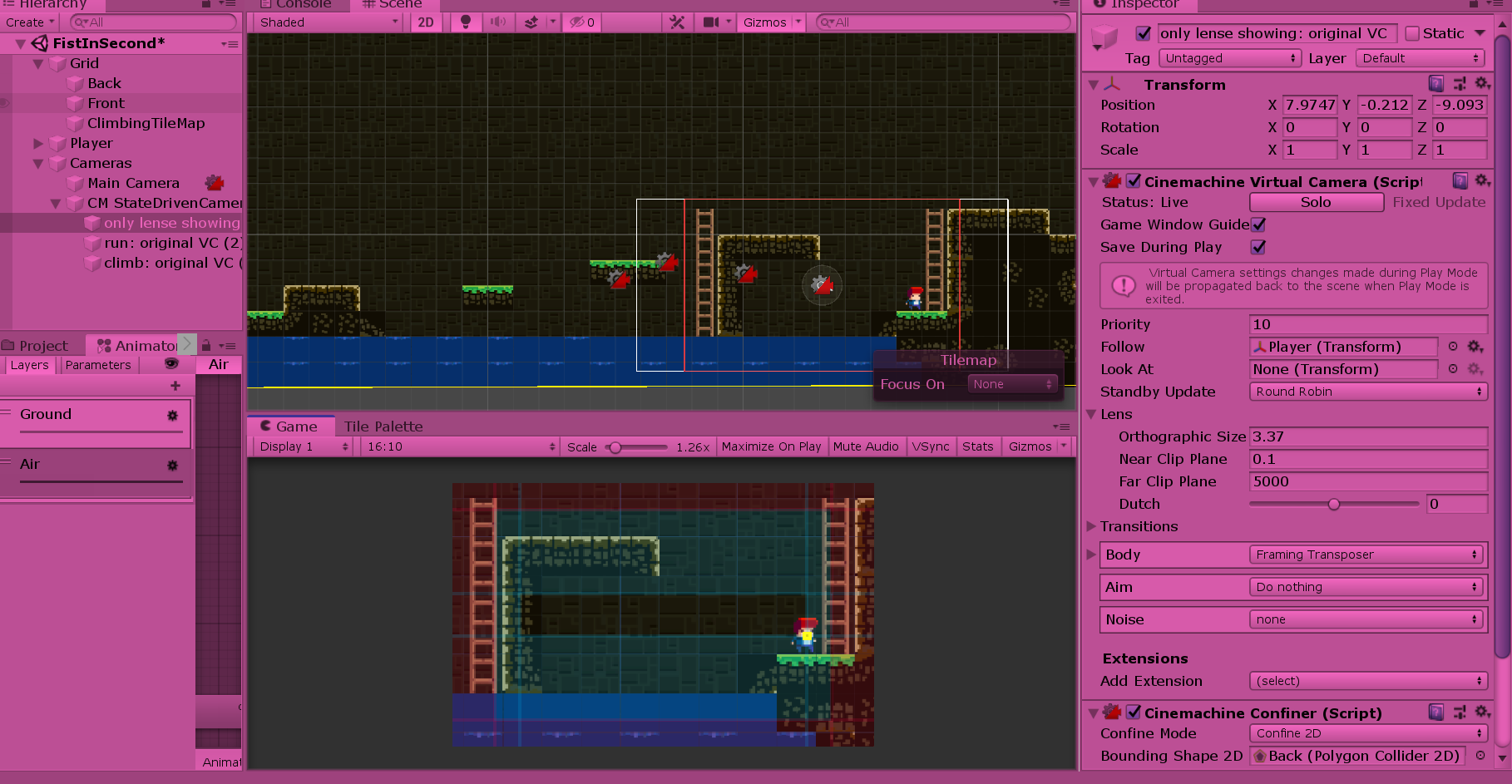
Task: Toggle 2D view mode in the Scene toolbar
Action: 425,22
